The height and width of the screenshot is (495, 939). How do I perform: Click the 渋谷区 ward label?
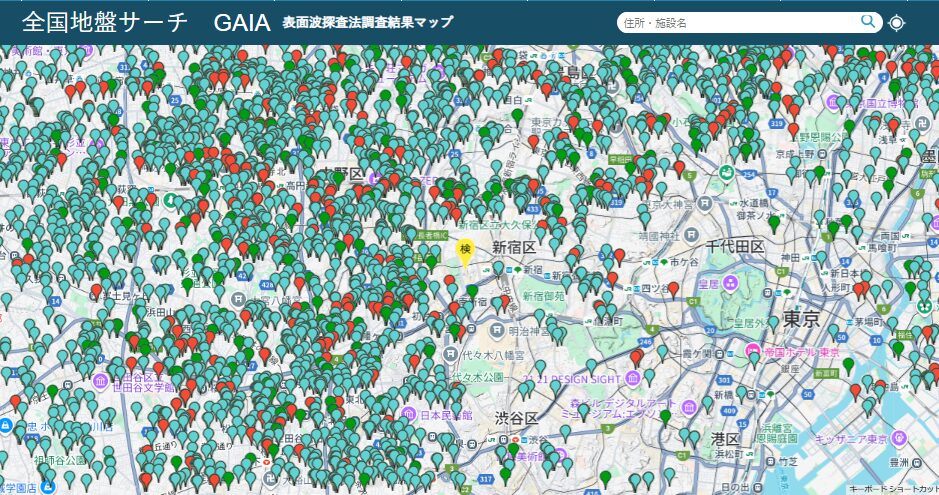pos(518,417)
